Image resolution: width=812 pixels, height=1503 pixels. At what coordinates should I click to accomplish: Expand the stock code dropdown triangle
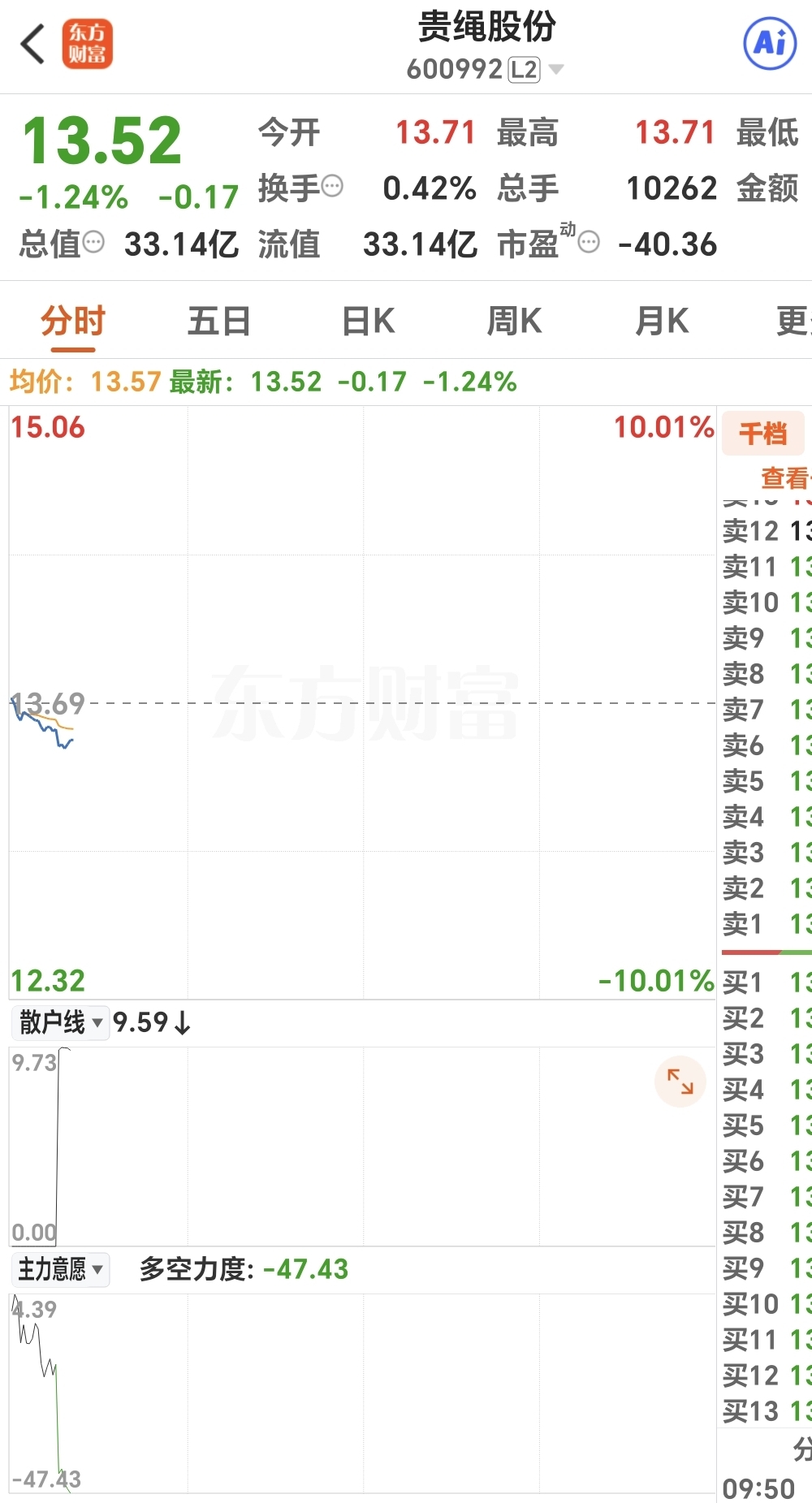(x=556, y=70)
